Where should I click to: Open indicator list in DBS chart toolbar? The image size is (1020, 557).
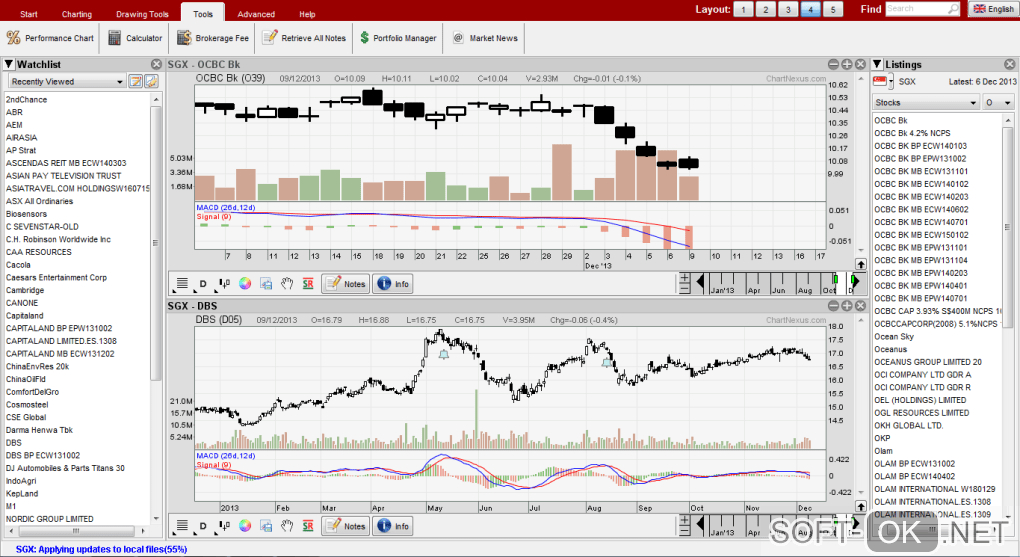182,526
